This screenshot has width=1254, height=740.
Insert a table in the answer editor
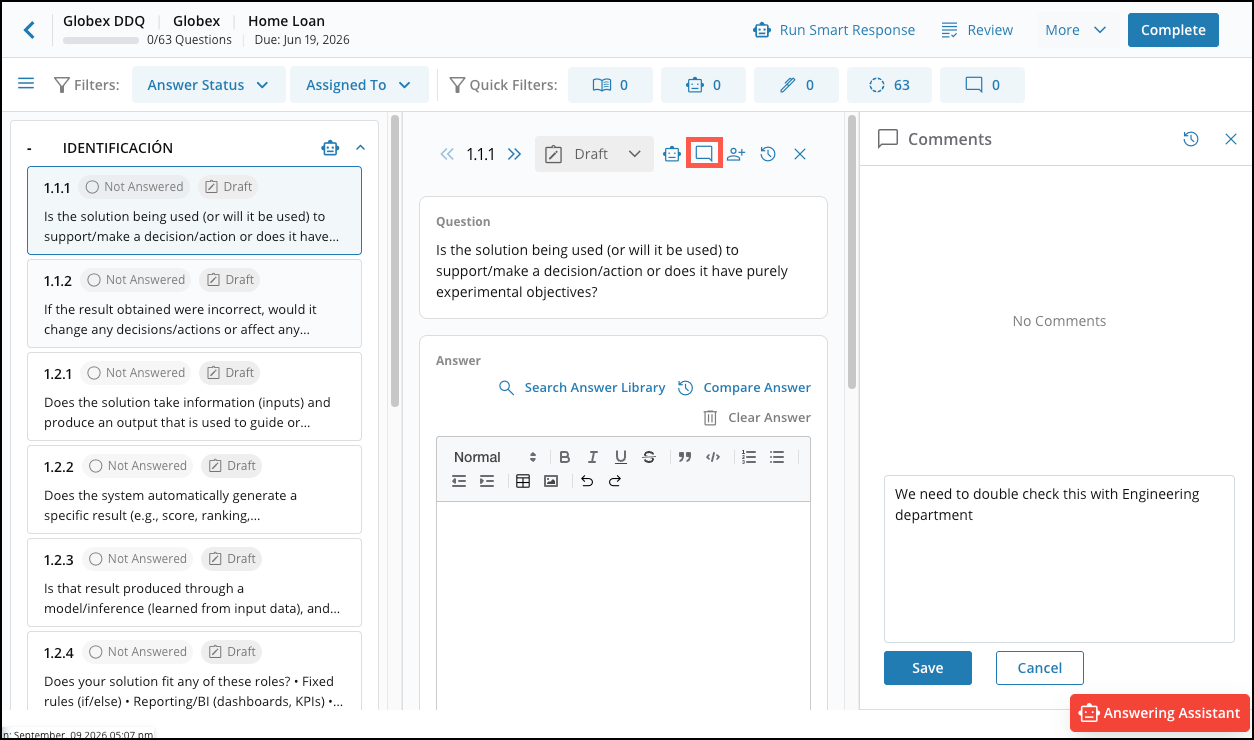click(x=523, y=481)
